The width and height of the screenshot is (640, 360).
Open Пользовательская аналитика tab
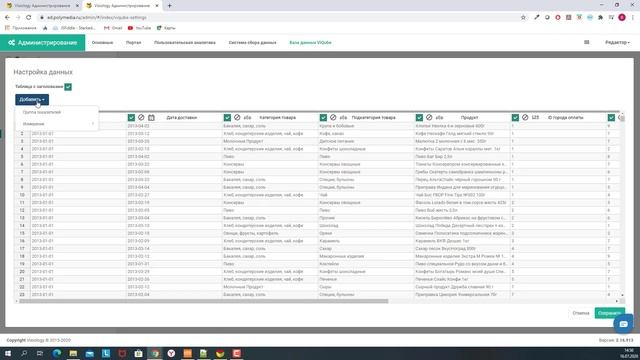185,42
